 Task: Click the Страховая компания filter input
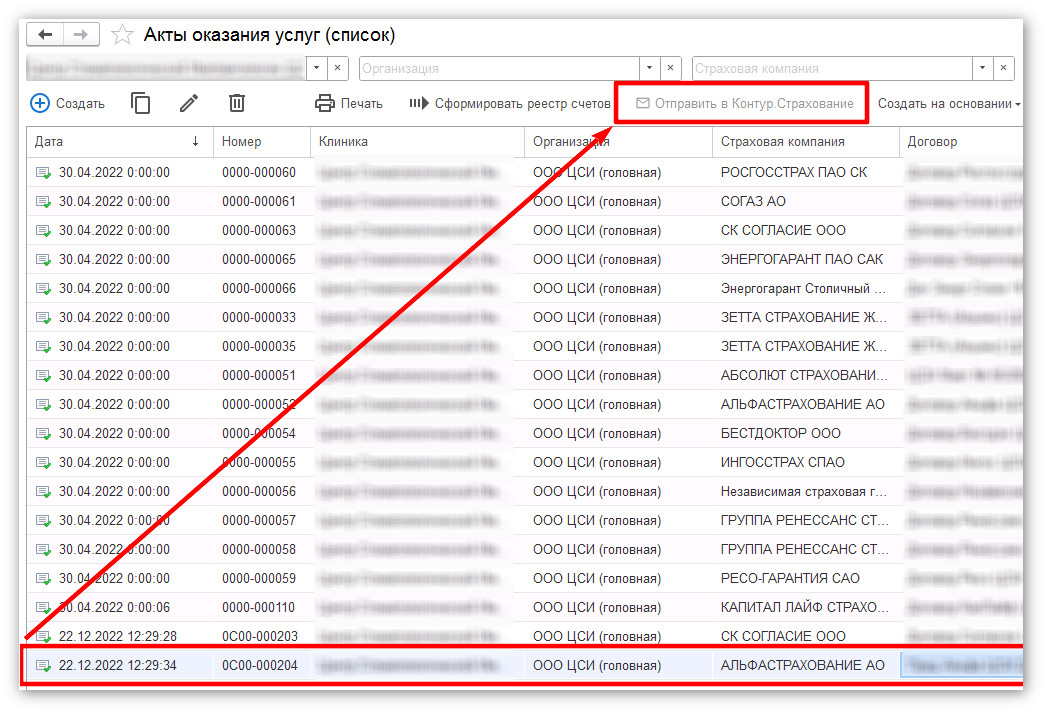tap(832, 68)
